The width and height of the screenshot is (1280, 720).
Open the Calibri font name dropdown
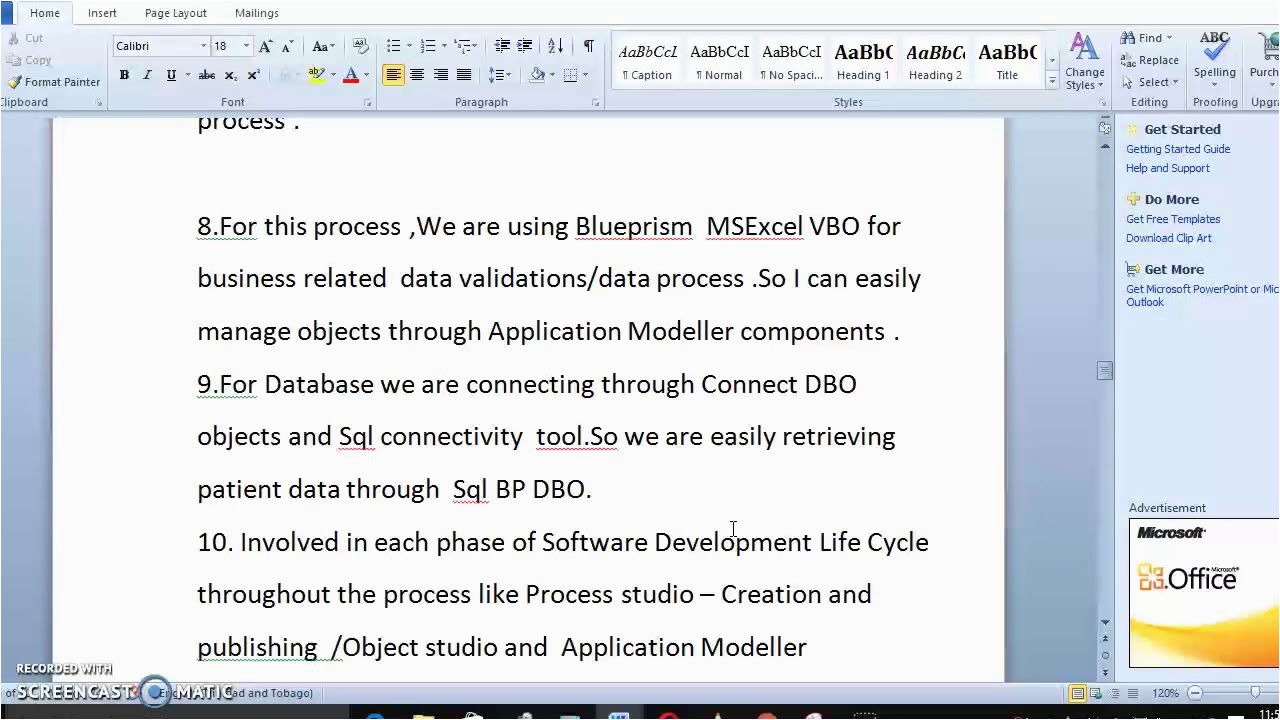pos(203,46)
